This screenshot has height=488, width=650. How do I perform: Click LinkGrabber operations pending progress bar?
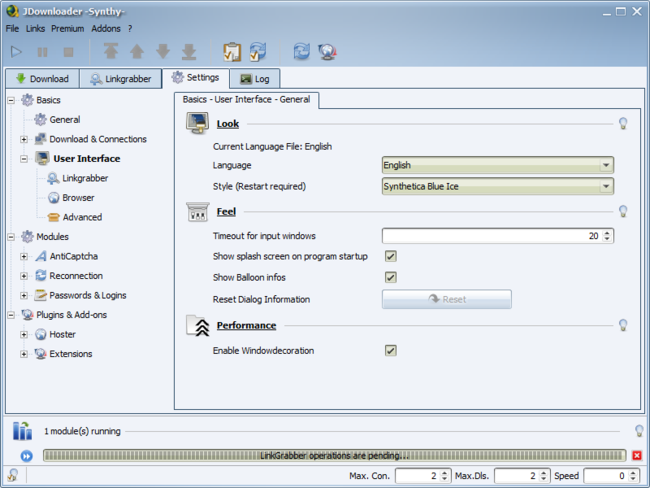(335, 456)
